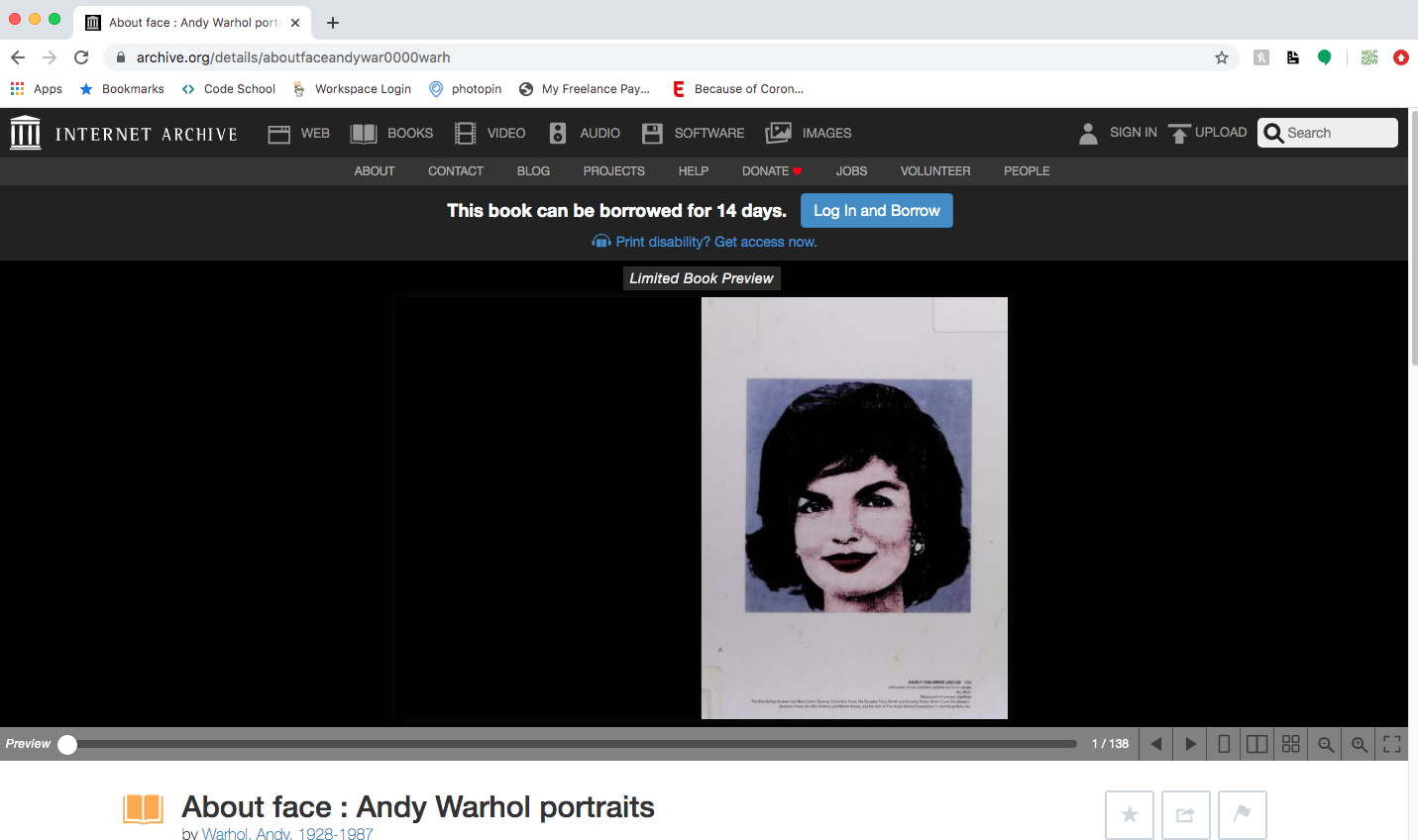The image size is (1418, 840).
Task: Open the Software section
Action: [x=693, y=133]
